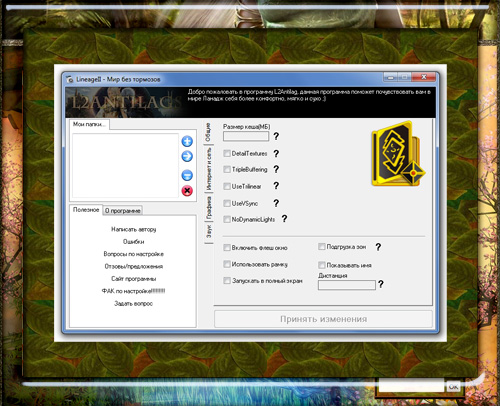
Task: Toggle Показывать имя checkbox
Action: click(322, 265)
